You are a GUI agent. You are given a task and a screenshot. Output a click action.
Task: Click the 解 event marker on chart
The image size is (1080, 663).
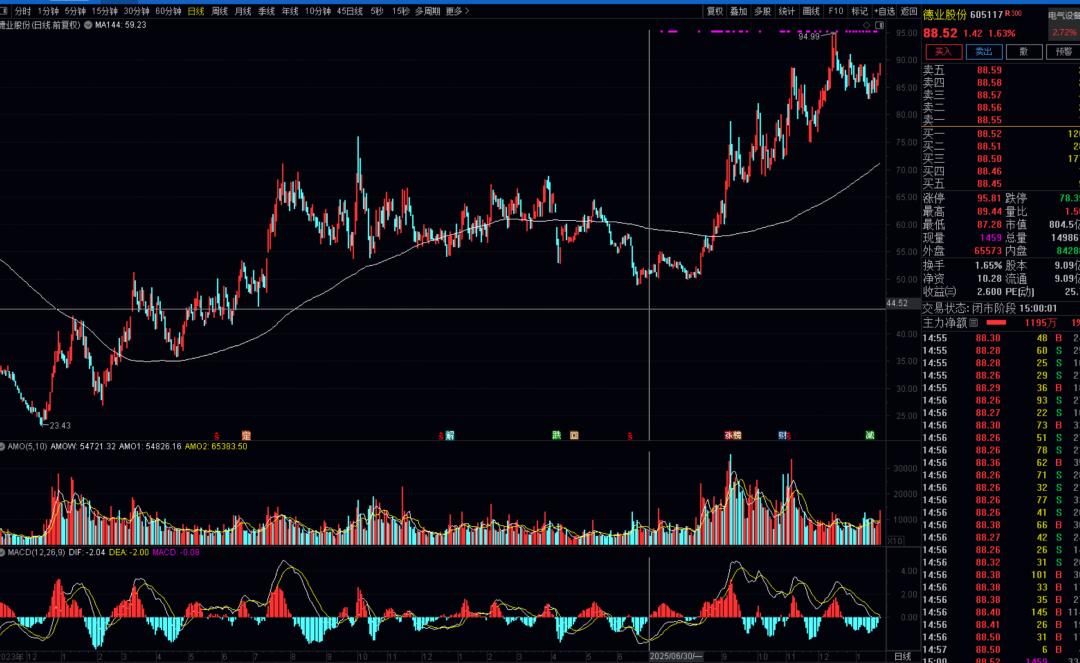pos(451,435)
